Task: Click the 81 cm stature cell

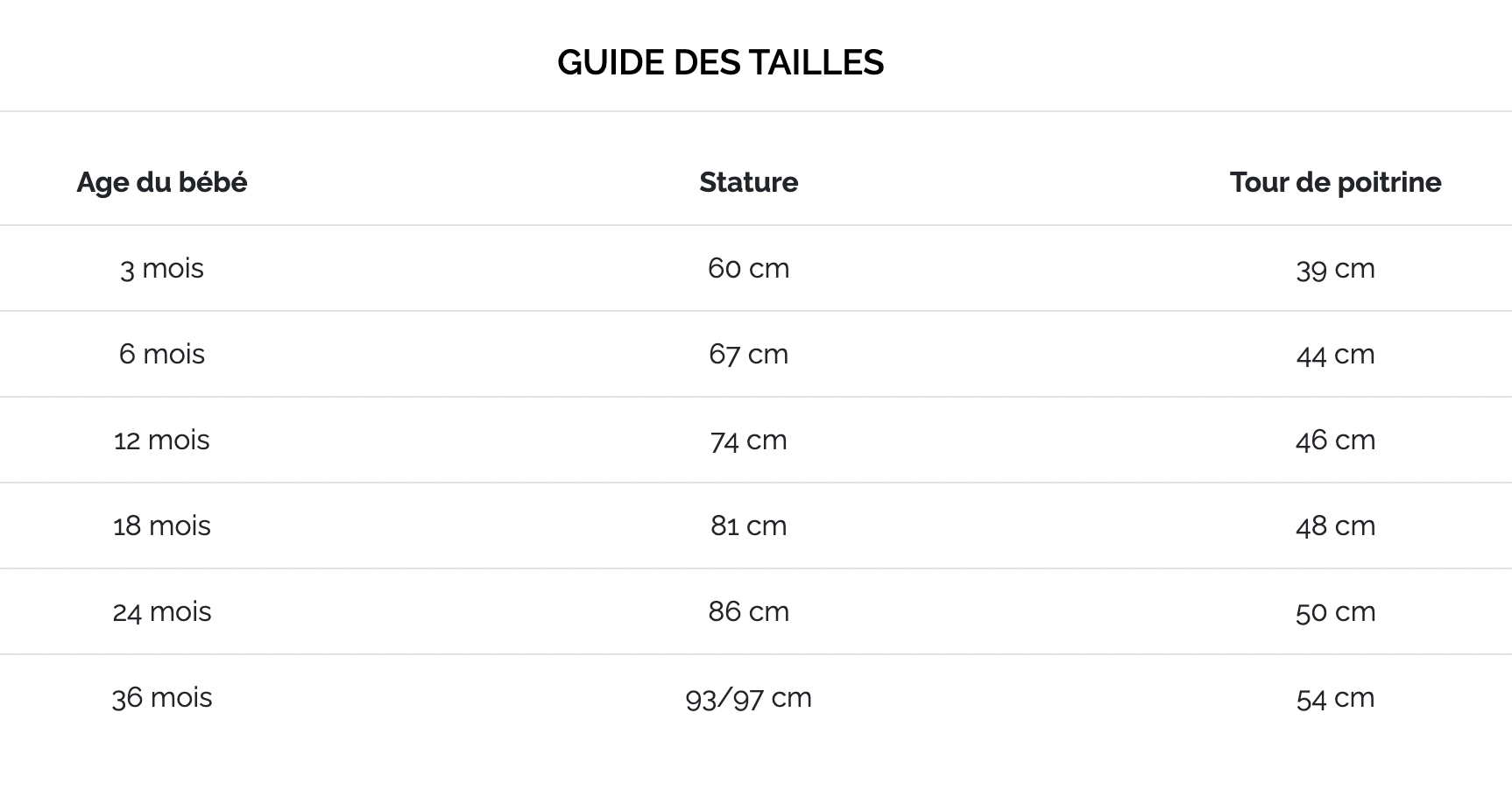Action: point(748,525)
